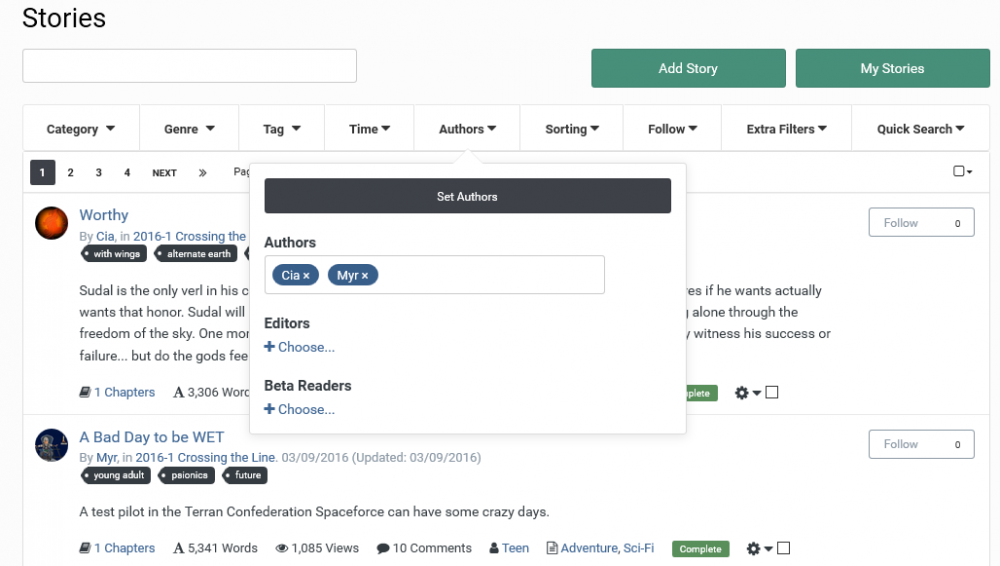Click Cia's avatar next to Worthy
Image resolution: width=1000 pixels, height=566 pixels.
click(51, 223)
